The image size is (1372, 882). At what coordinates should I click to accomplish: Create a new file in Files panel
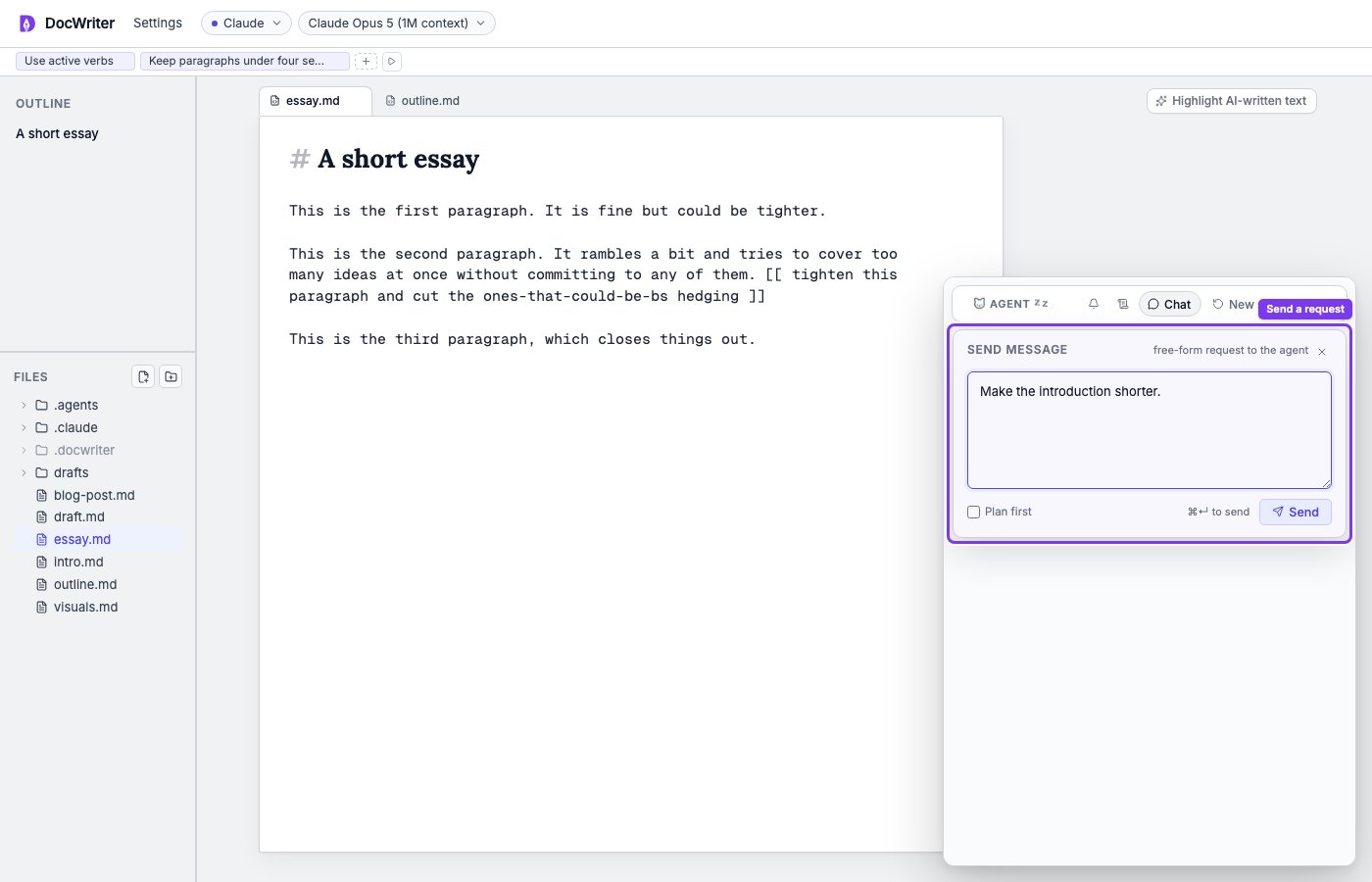[x=143, y=376]
